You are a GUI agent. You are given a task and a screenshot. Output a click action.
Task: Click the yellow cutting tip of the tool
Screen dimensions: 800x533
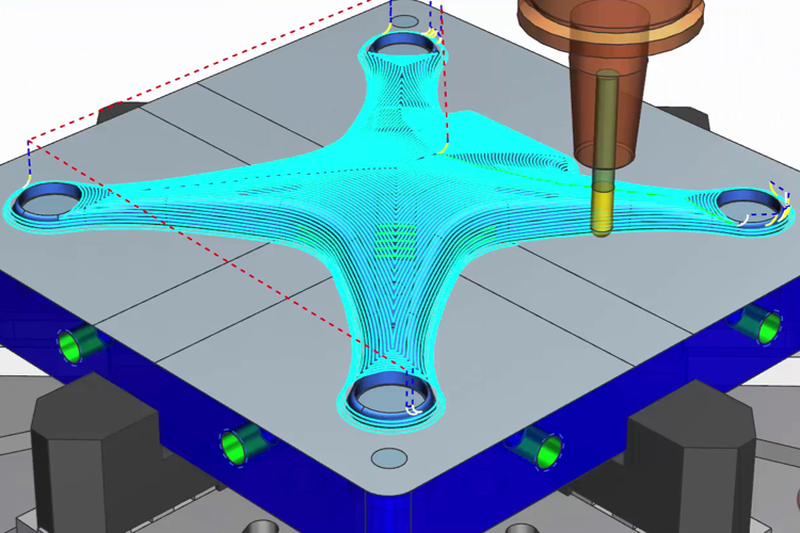pyautogui.click(x=602, y=212)
